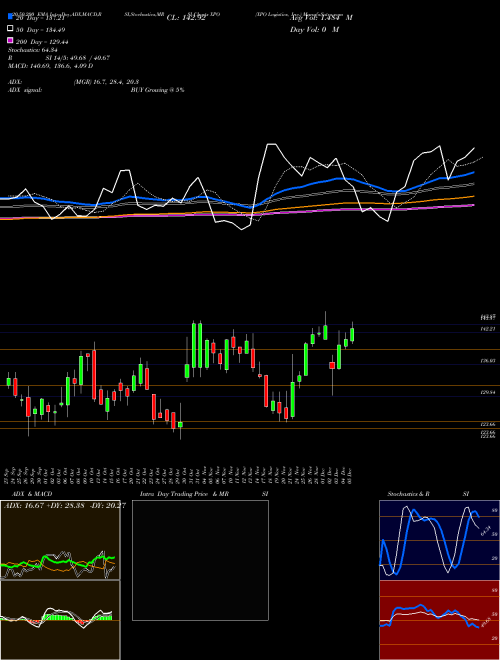Click the 'Avg Vol: 1.484 M' label
Image resolution: width=500 pixels, height=660 pixels.
coord(321,18)
